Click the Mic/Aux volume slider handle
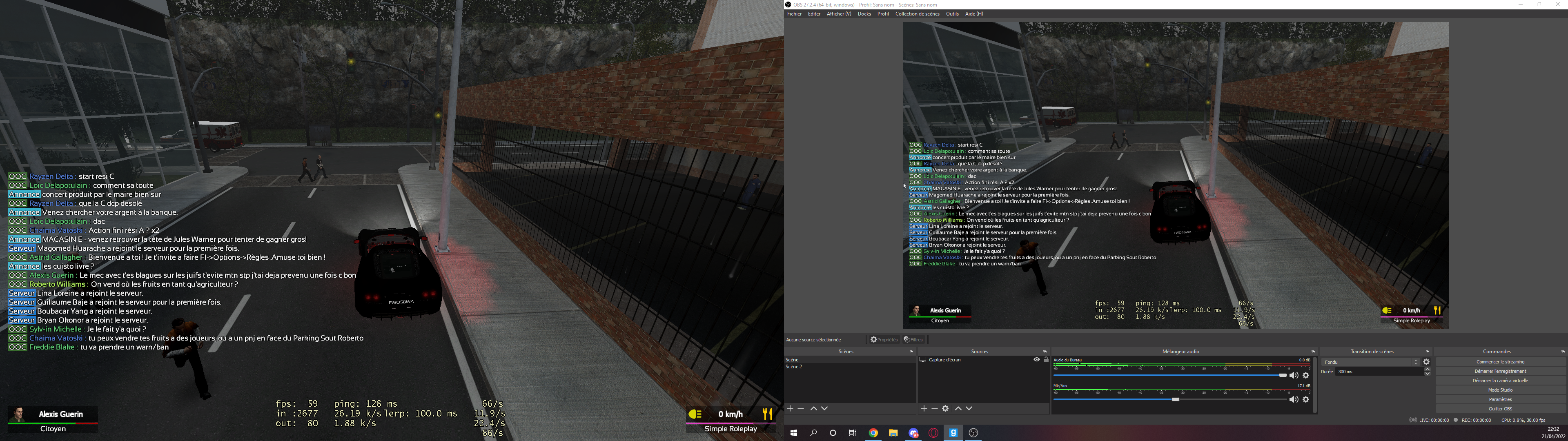1568x441 pixels. tap(1176, 400)
